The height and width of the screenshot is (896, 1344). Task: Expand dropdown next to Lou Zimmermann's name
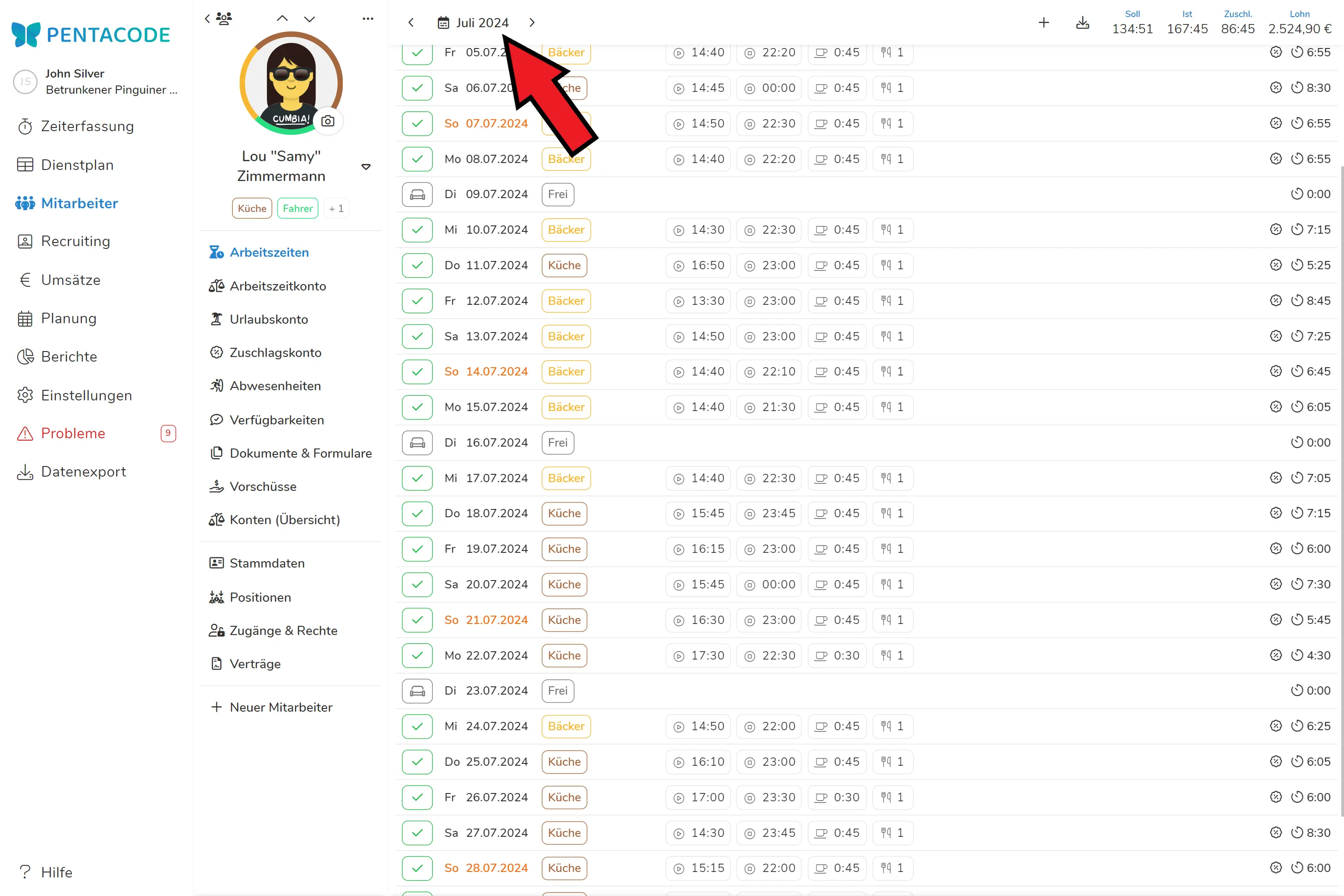pyautogui.click(x=366, y=167)
